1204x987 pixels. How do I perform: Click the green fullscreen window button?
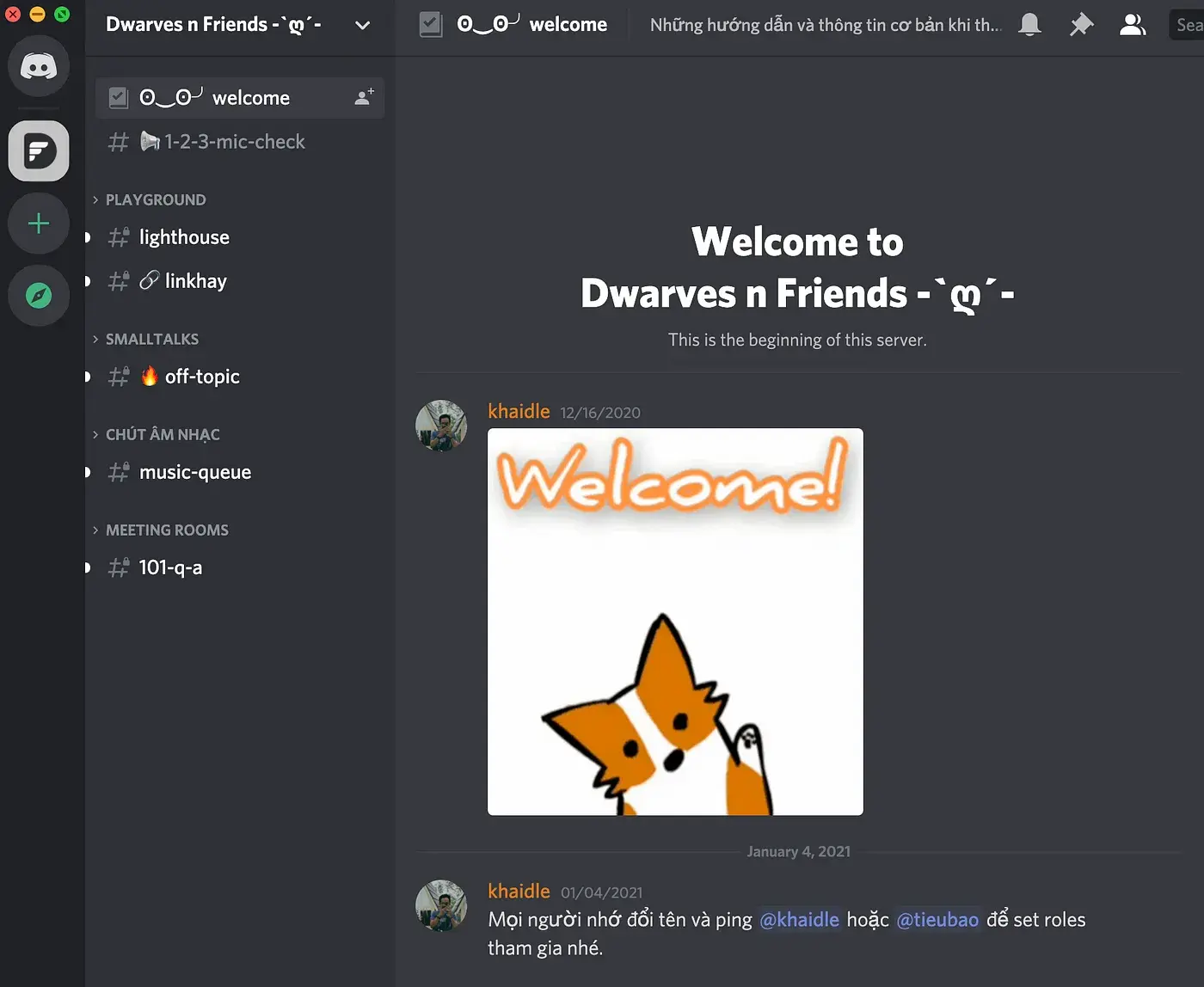[x=62, y=14]
